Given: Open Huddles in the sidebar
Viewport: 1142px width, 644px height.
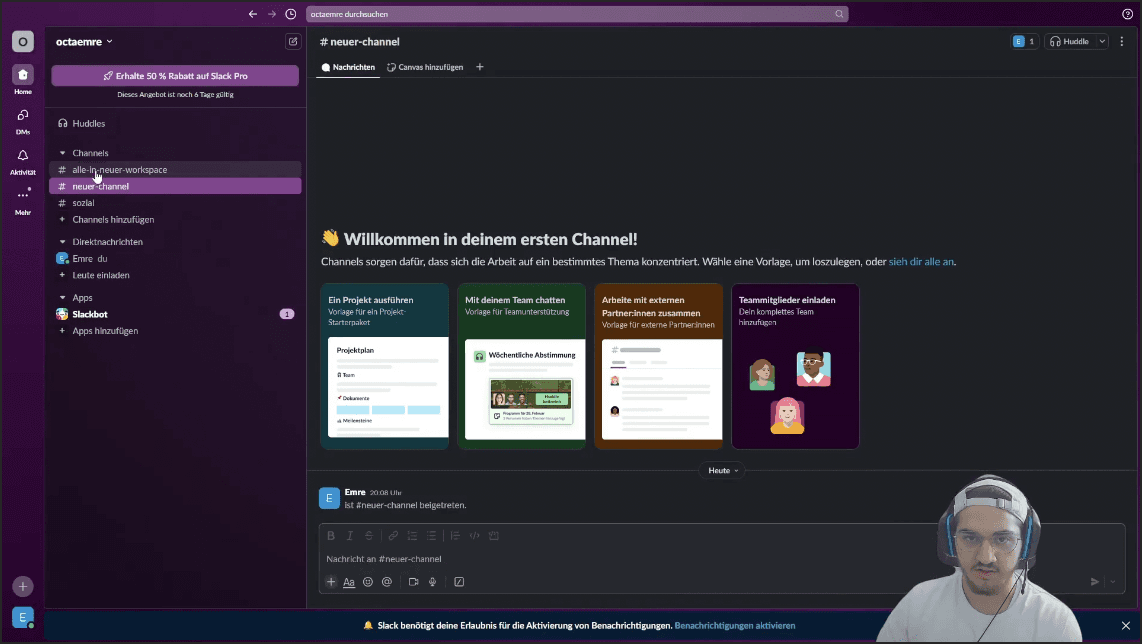Looking at the screenshot, I should coord(175,123).
